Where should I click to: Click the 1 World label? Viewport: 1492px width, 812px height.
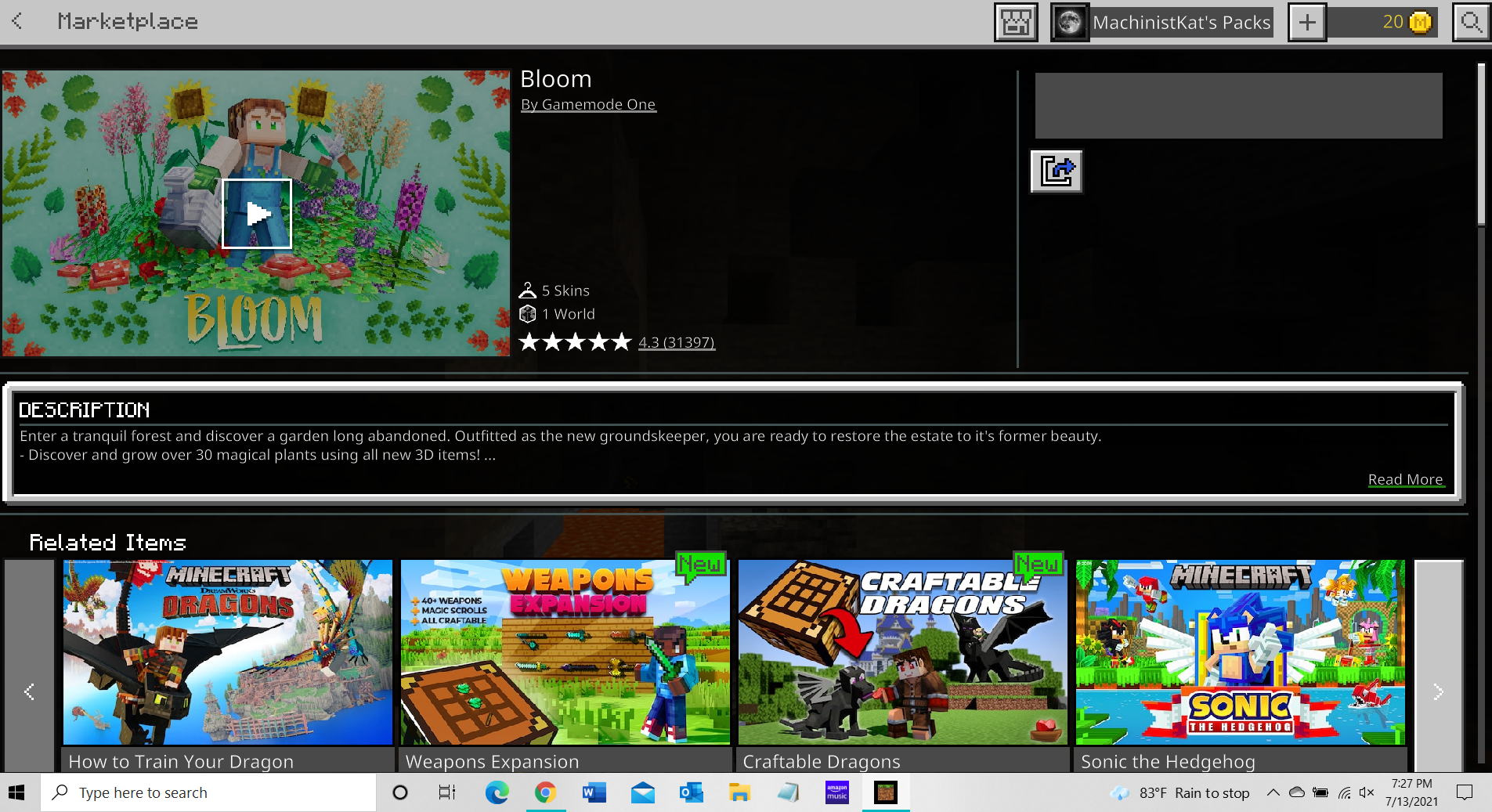(x=557, y=314)
